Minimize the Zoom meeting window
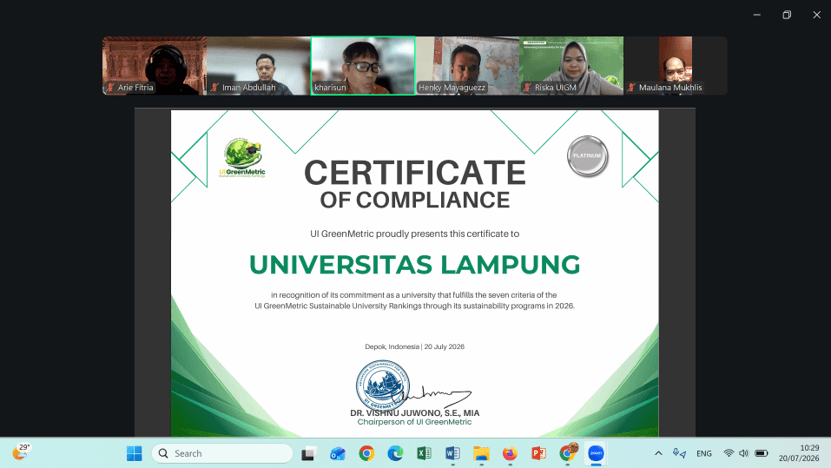 (757, 15)
